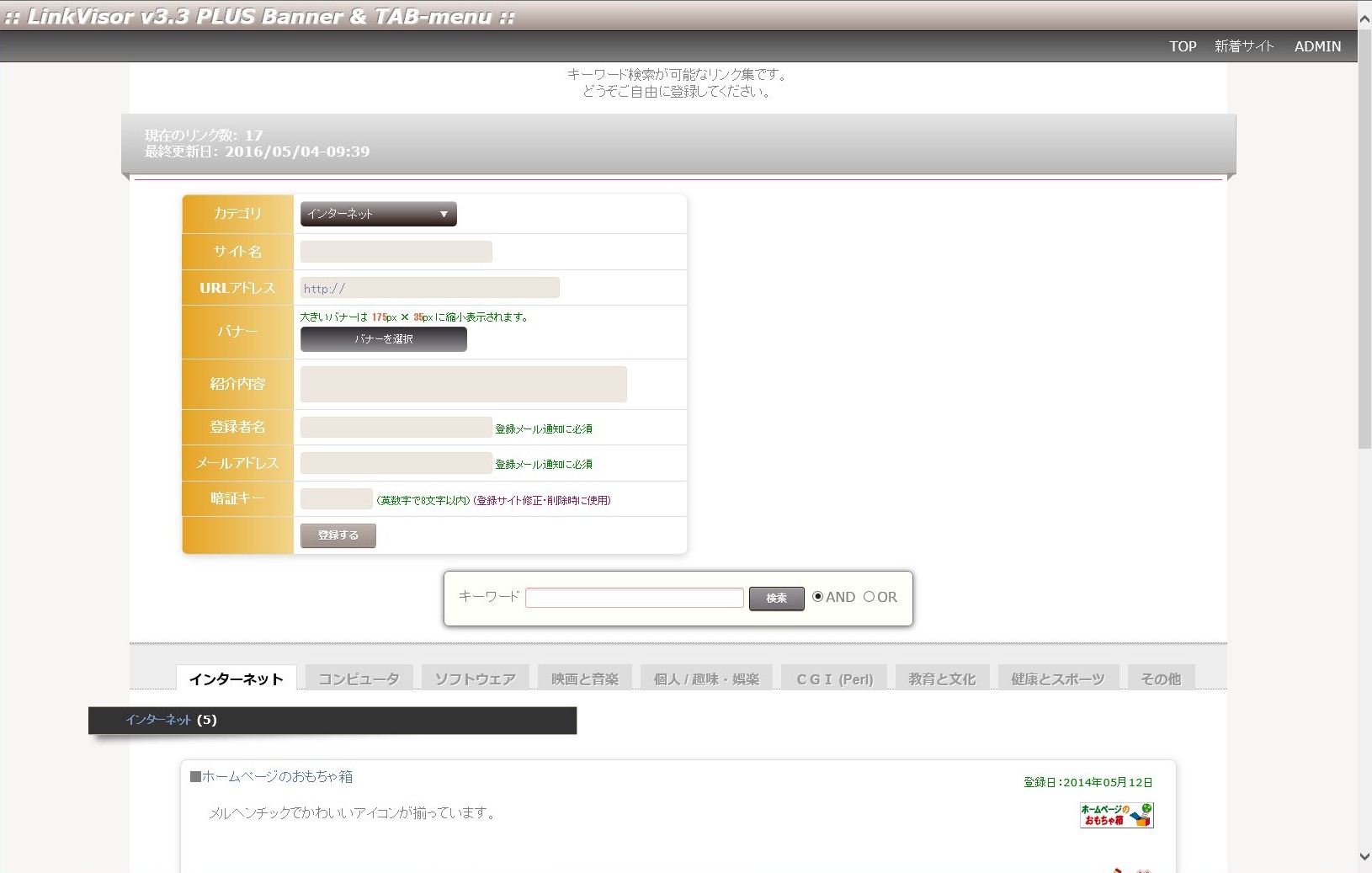Go to 新着サイト in top navigation
Image resolution: width=1372 pixels, height=873 pixels.
pos(1243,46)
